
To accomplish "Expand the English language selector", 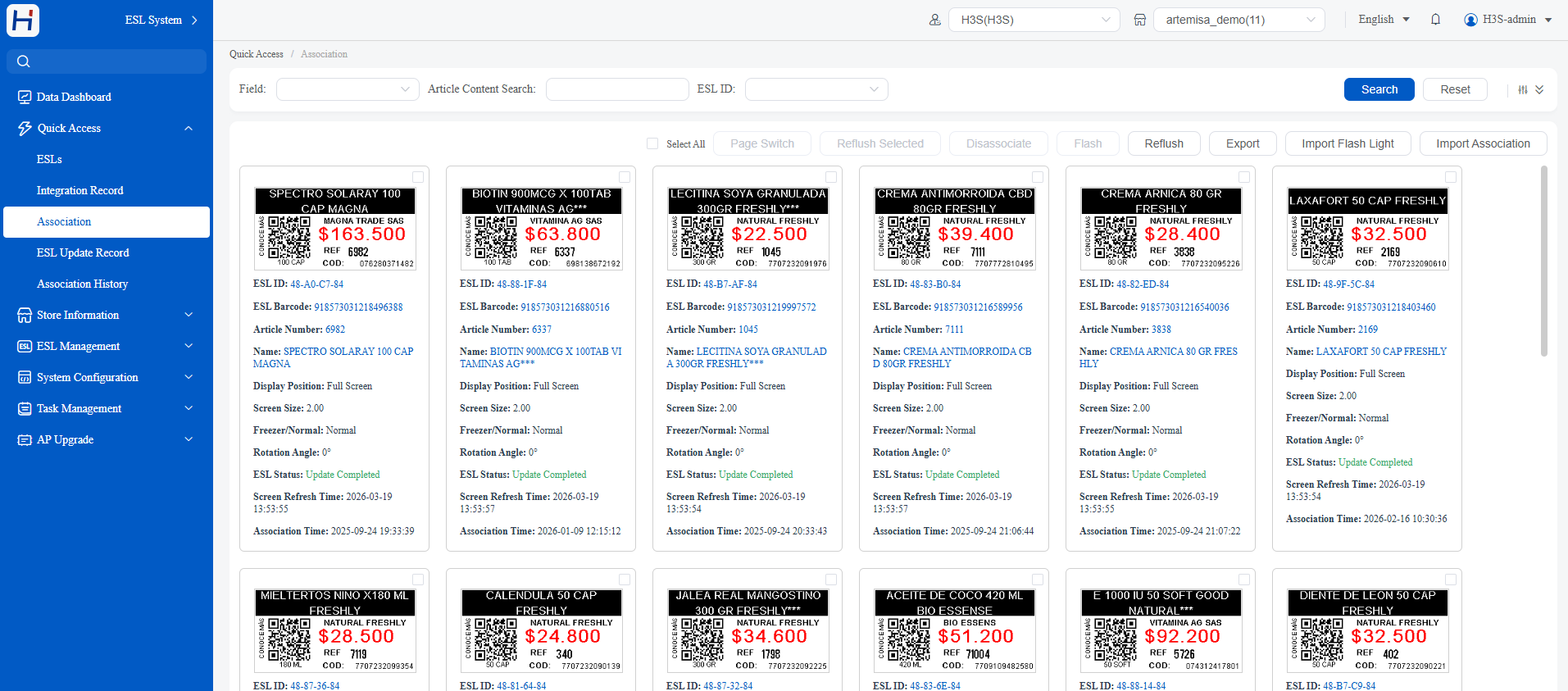I will click(1384, 20).
